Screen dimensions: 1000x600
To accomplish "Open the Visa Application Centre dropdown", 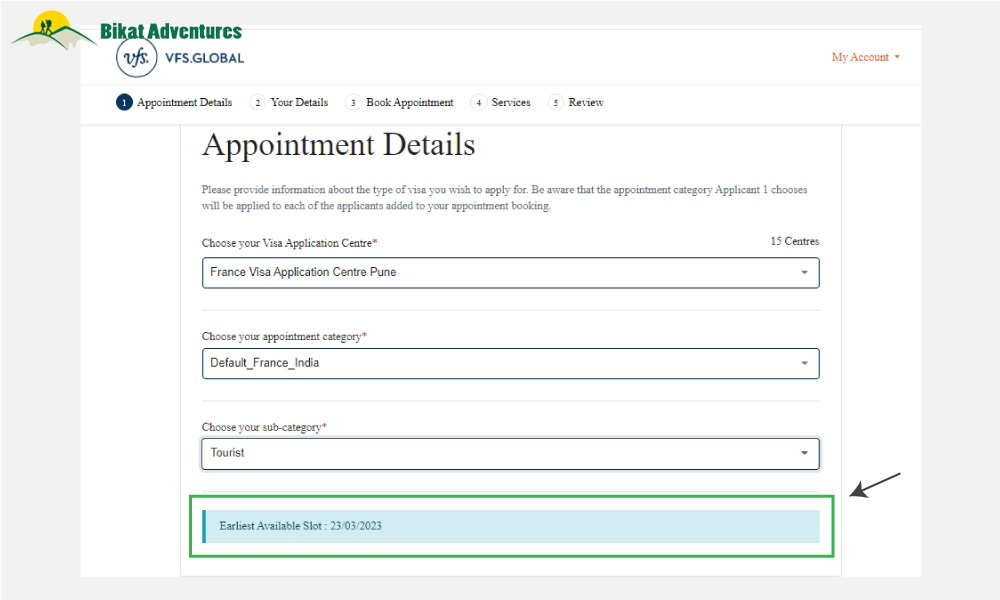I will pos(510,272).
